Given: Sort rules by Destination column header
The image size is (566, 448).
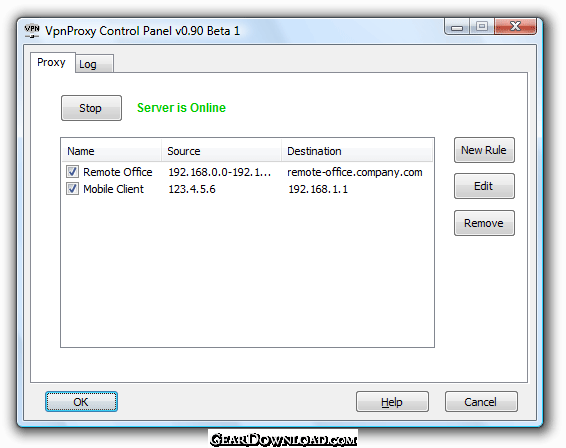Looking at the screenshot, I should (x=357, y=151).
